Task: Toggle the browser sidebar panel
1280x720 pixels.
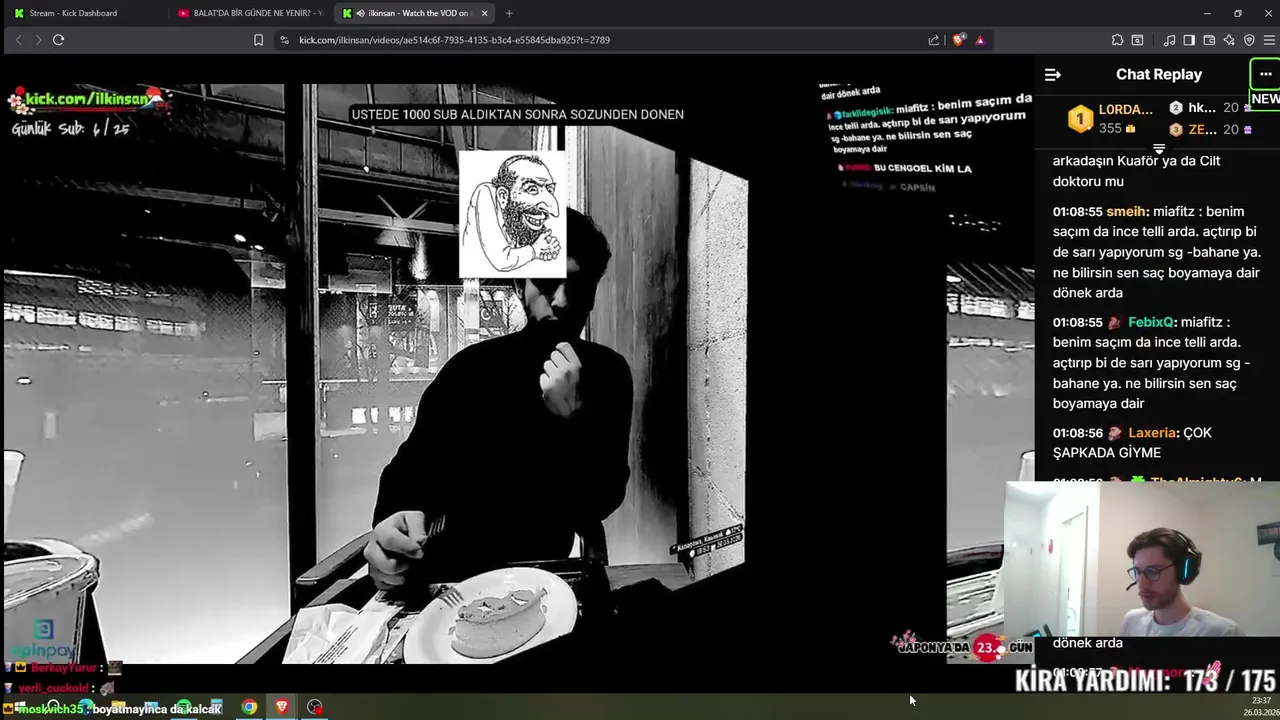Action: 1189,40
